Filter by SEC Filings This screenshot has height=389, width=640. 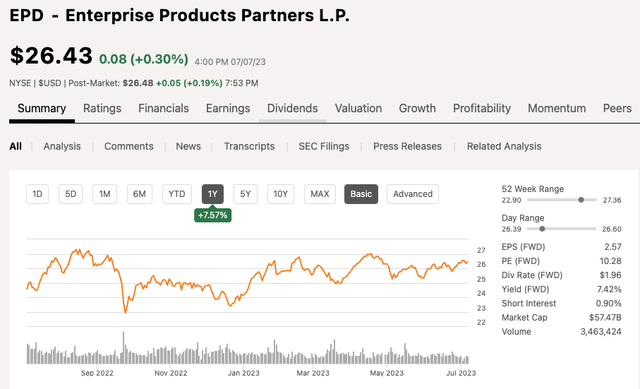pos(324,146)
